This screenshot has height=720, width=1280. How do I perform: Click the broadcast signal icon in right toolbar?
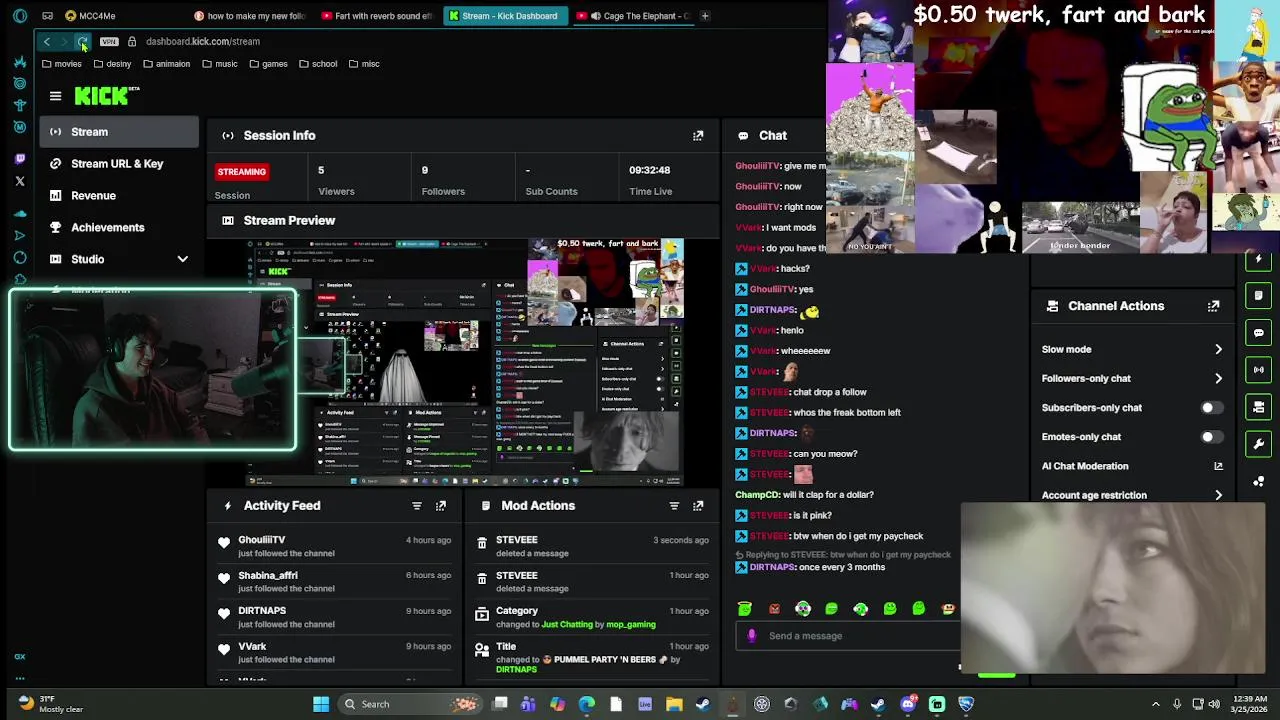point(1259,370)
